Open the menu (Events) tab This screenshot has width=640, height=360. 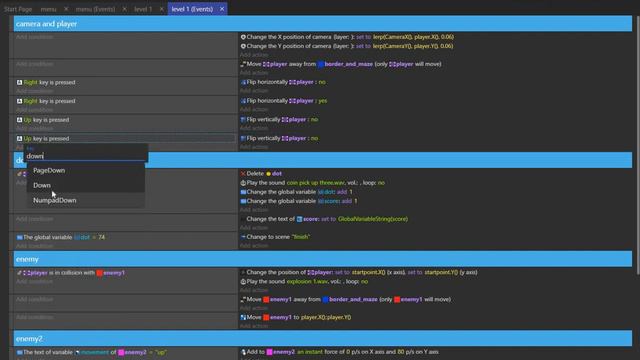point(96,9)
